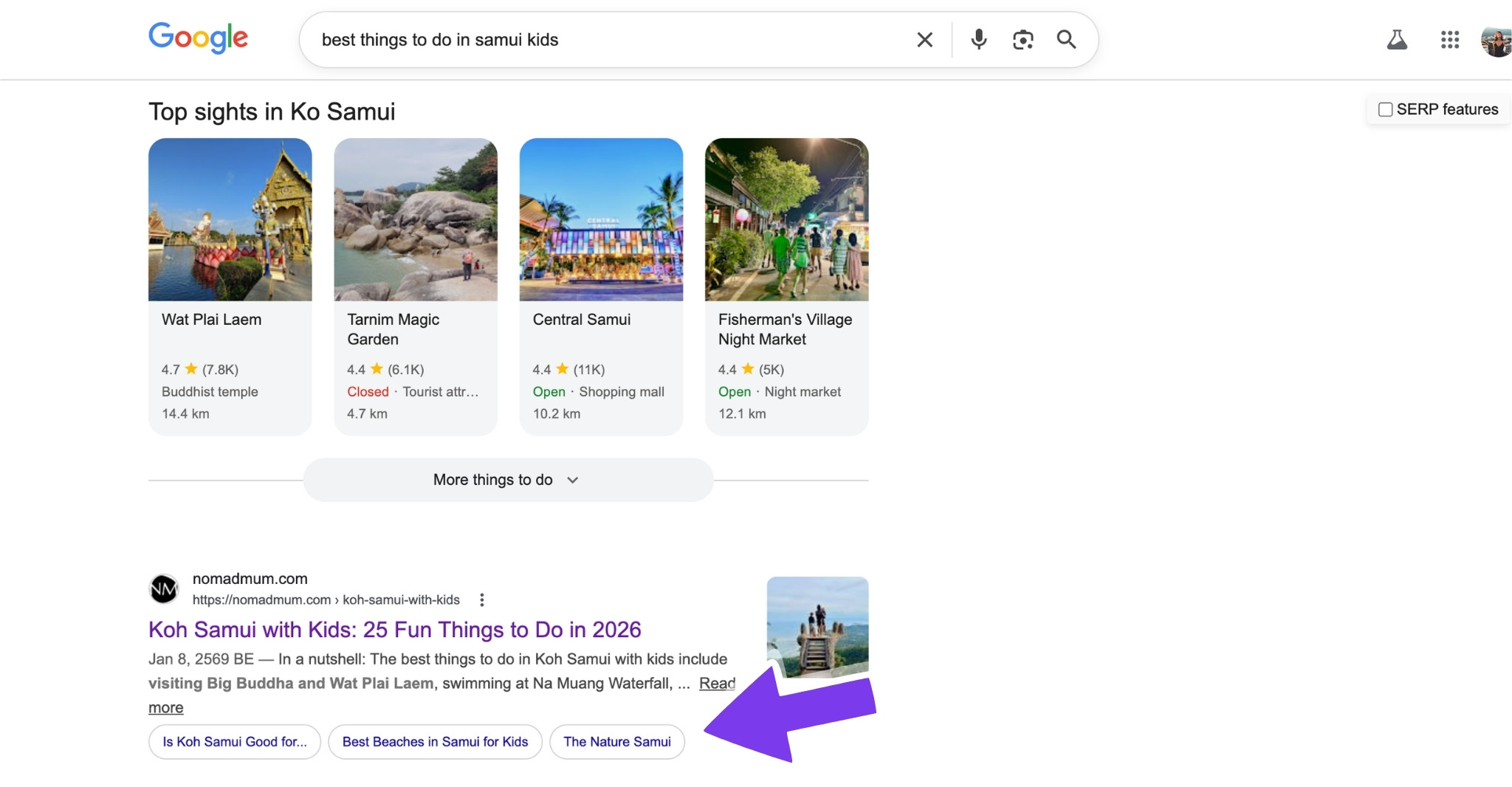This screenshot has width=1512, height=787.
Task: Click the Tarnim Magic Garden card thumbnail
Action: click(x=415, y=219)
